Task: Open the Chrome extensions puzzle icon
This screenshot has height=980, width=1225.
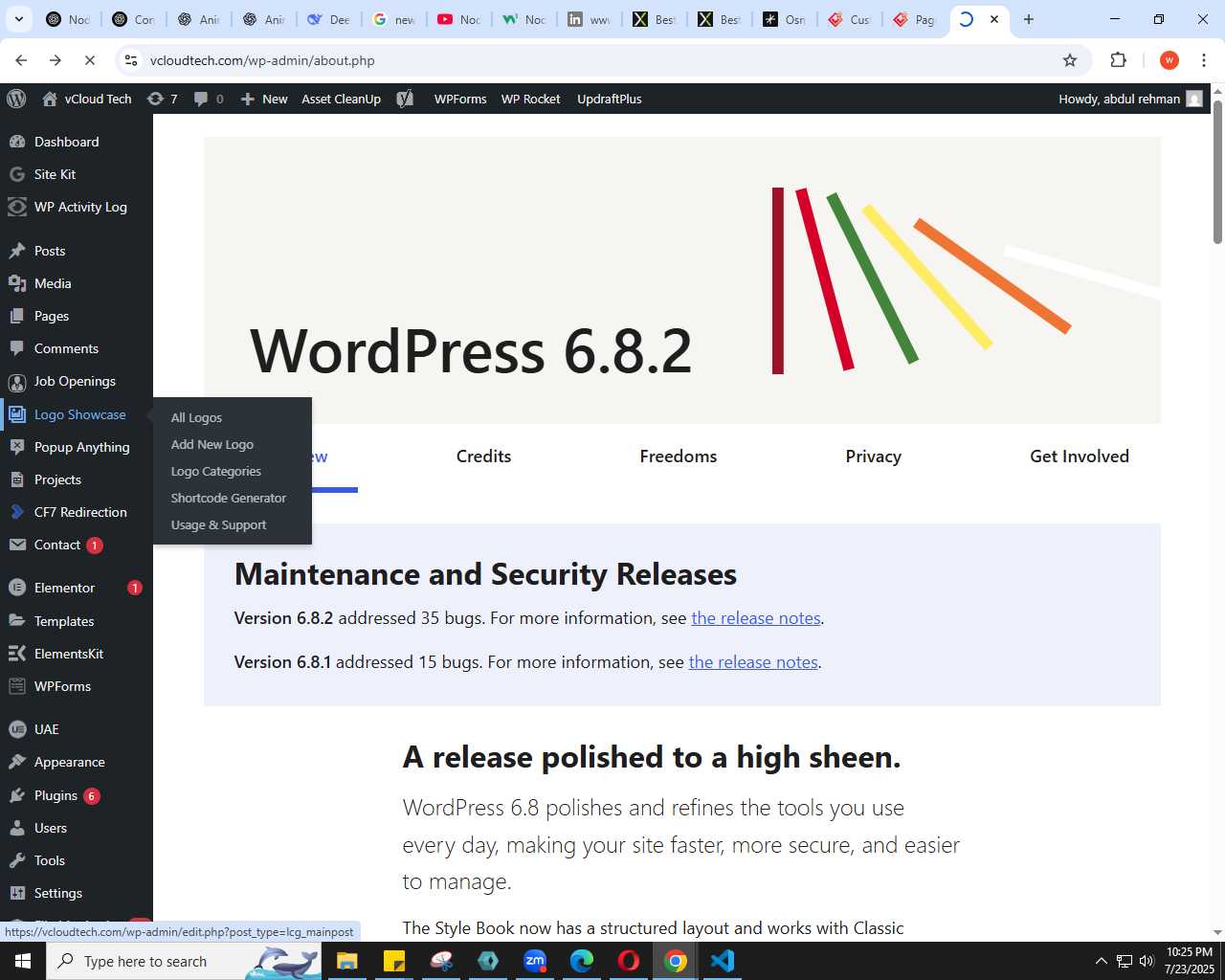Action: click(x=1118, y=60)
